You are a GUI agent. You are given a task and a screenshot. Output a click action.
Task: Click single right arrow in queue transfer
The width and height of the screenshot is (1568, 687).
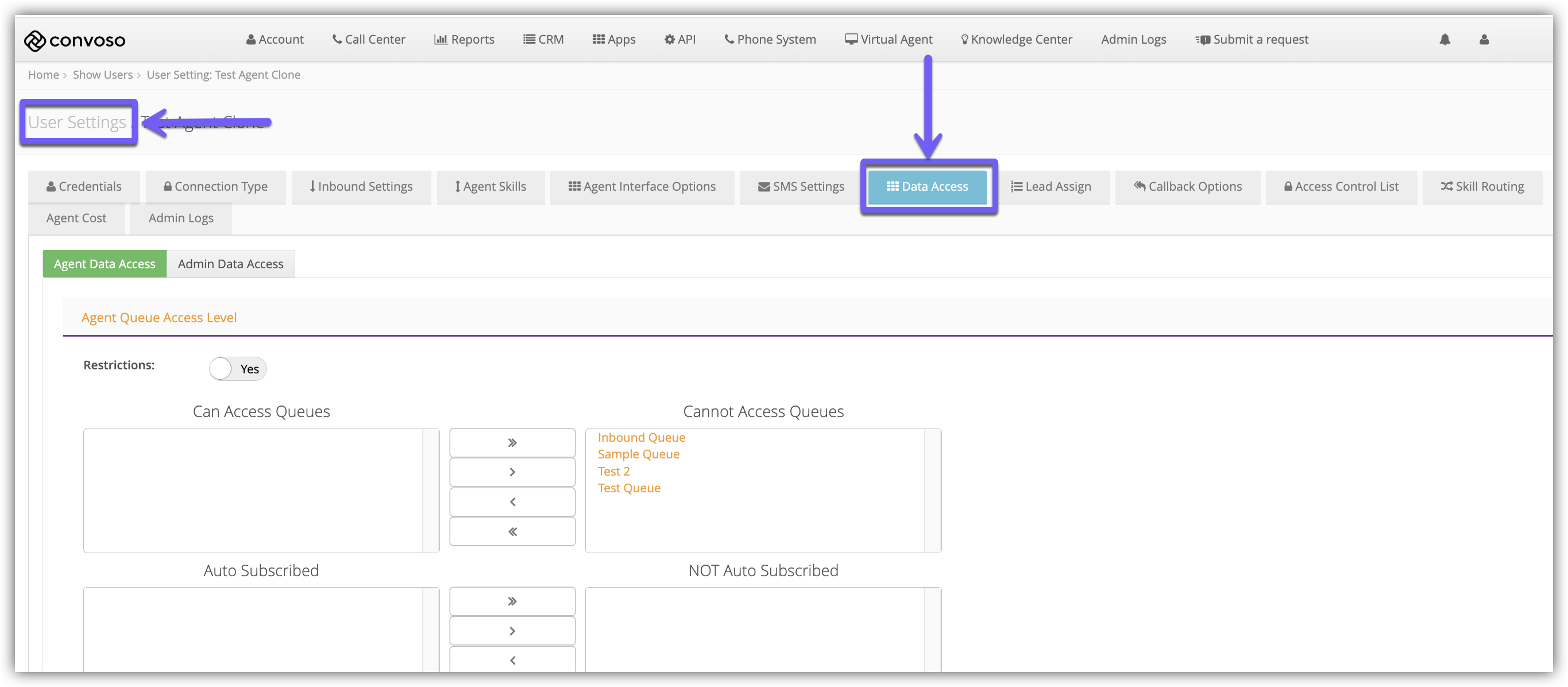[512, 472]
